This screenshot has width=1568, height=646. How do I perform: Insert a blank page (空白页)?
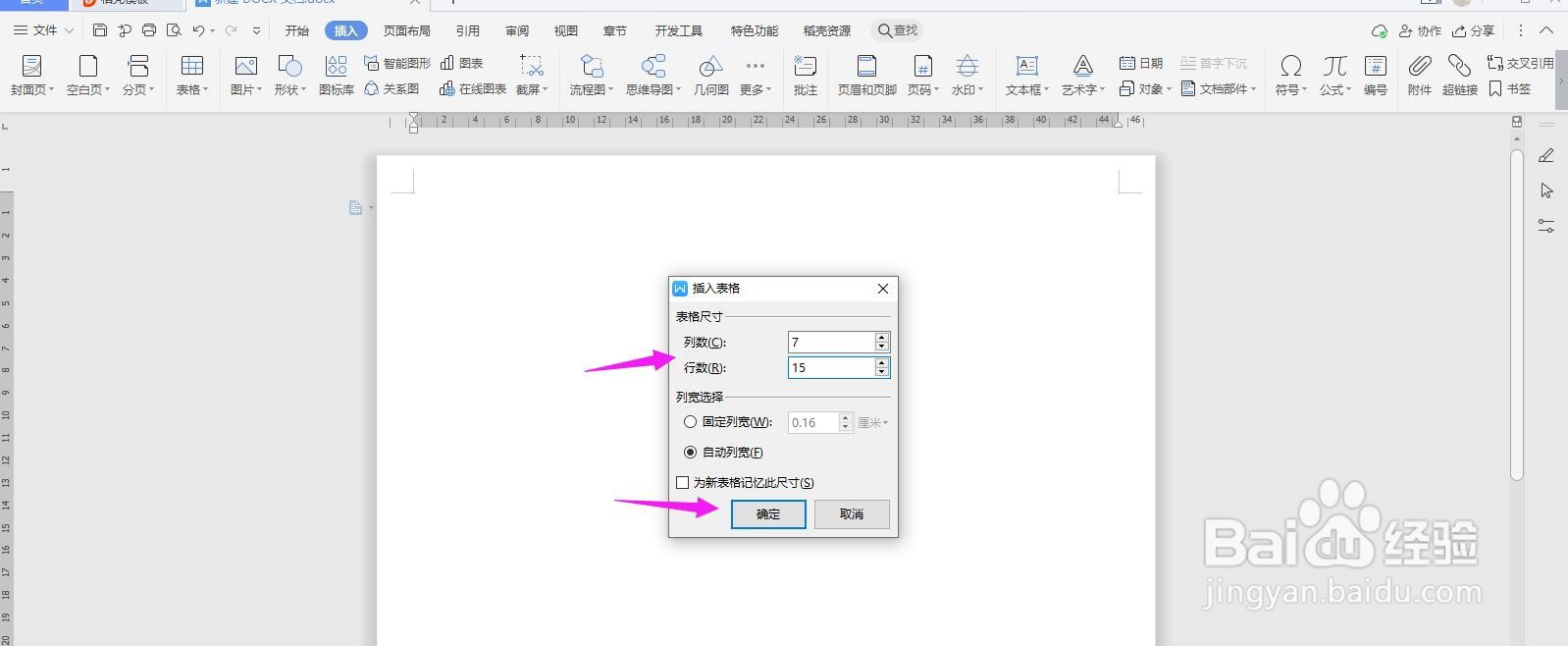[x=88, y=75]
